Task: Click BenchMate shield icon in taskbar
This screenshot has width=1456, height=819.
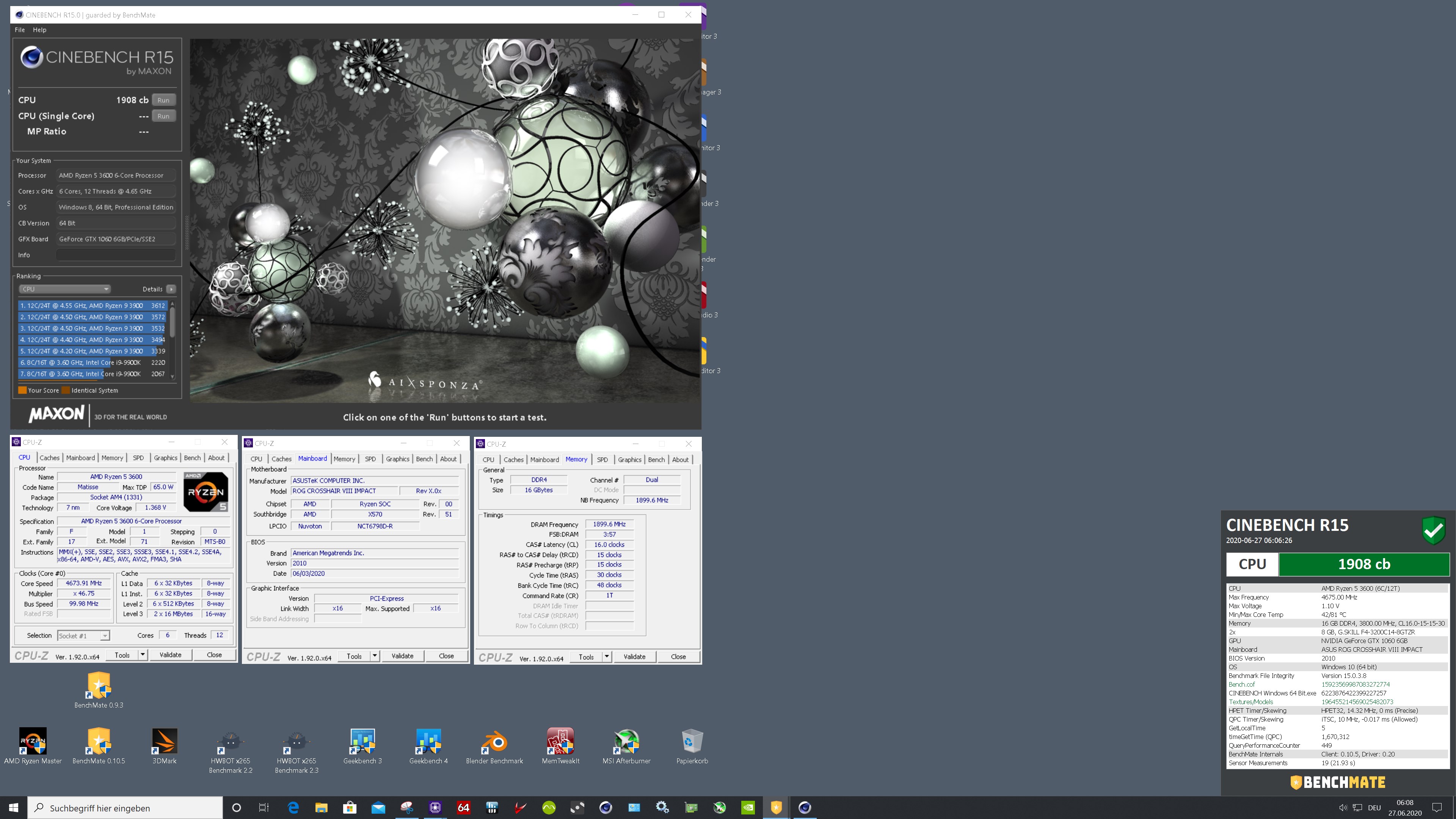Action: point(777,808)
